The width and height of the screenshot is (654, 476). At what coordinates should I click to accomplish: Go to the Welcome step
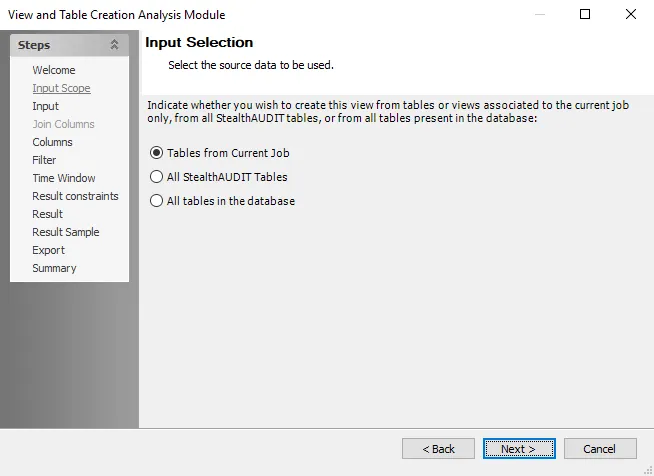click(54, 70)
